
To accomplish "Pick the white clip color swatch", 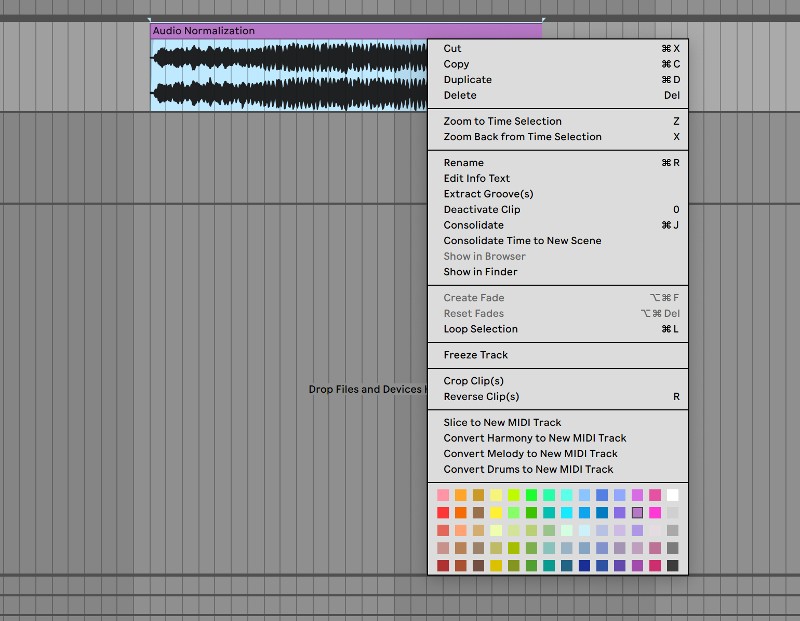I will point(675,494).
